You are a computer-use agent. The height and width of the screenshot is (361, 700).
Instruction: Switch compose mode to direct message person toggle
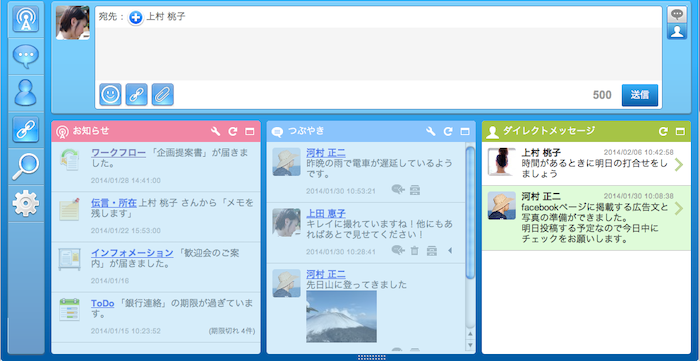[677, 31]
